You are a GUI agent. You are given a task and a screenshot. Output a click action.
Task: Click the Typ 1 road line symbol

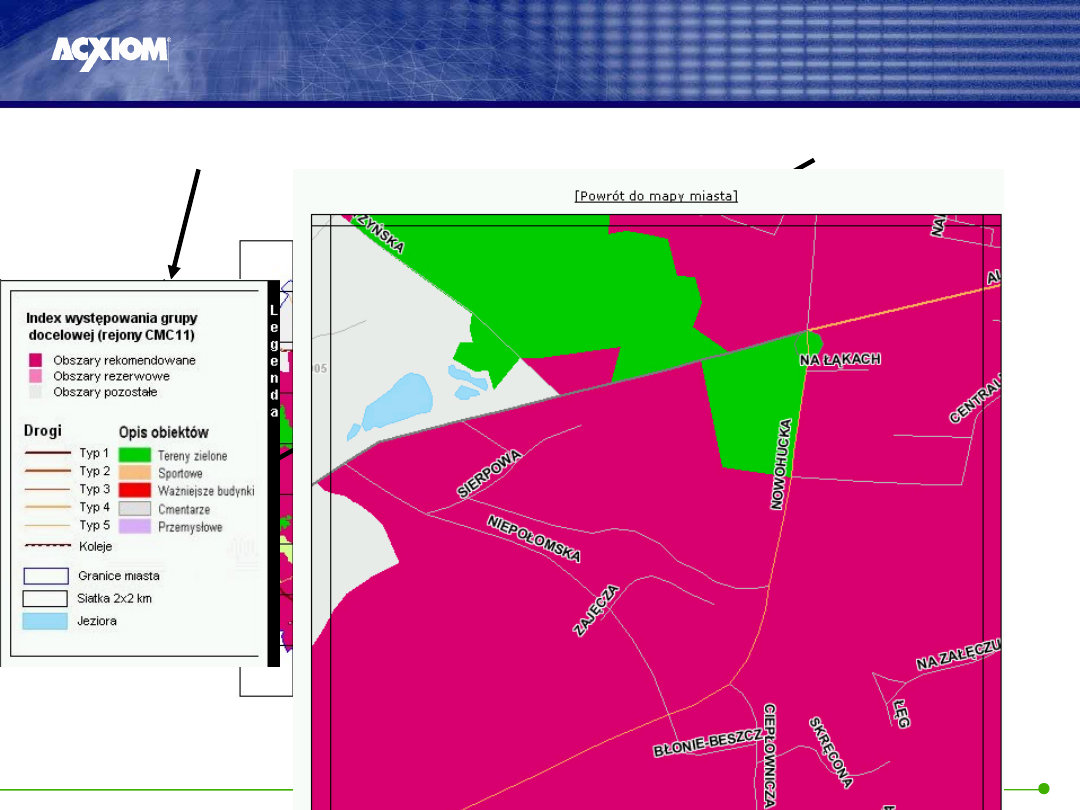click(x=47, y=453)
